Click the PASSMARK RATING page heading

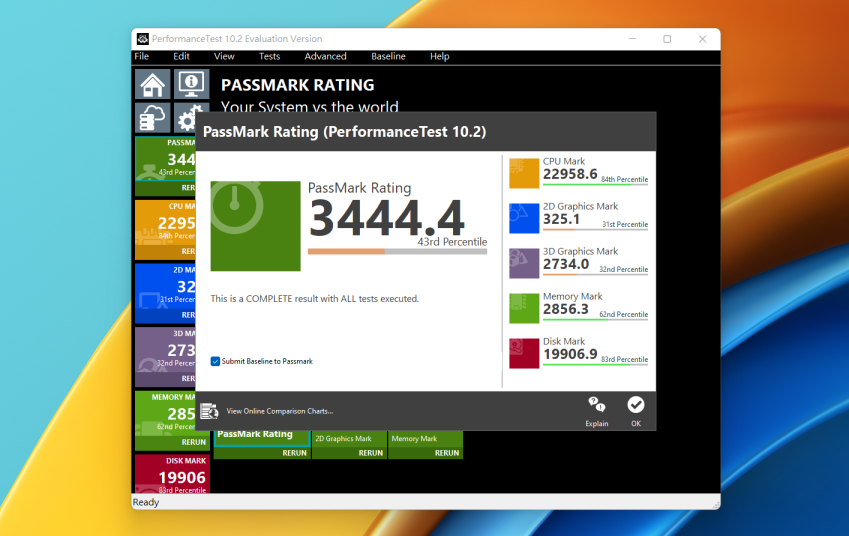point(297,85)
